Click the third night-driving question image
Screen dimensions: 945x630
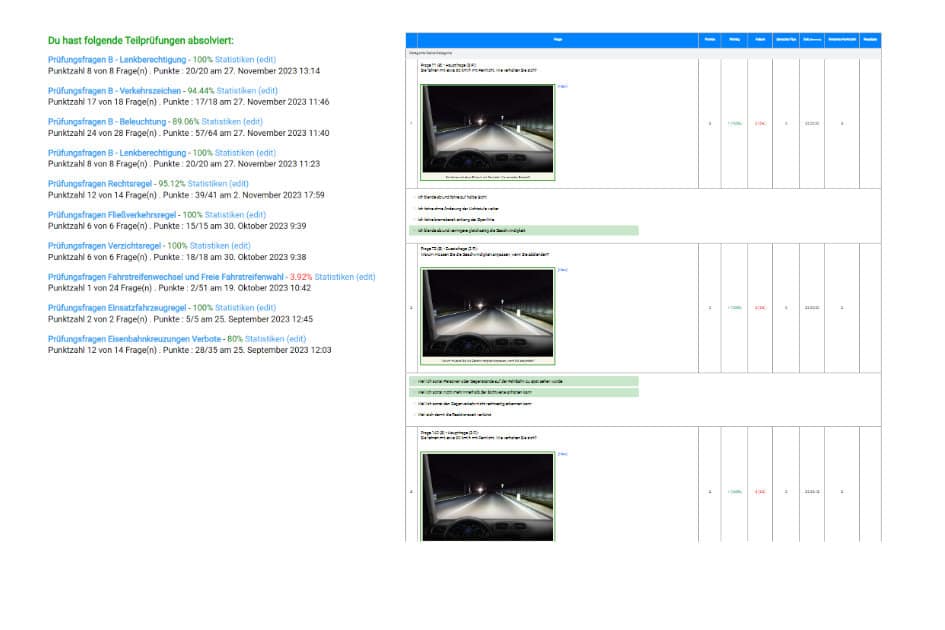pos(488,496)
